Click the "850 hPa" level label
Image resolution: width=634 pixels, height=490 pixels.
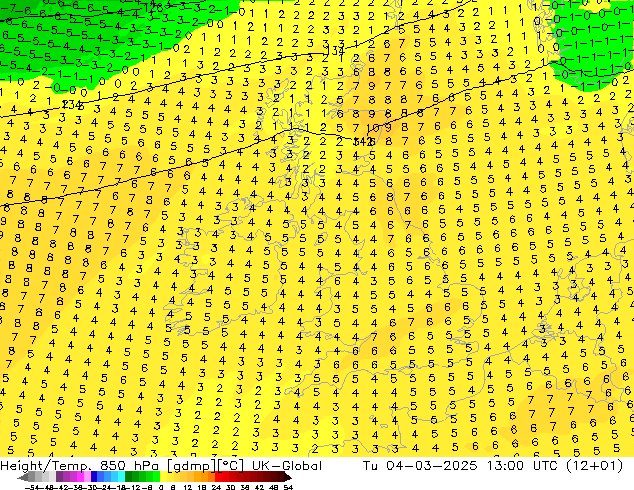tap(131, 466)
